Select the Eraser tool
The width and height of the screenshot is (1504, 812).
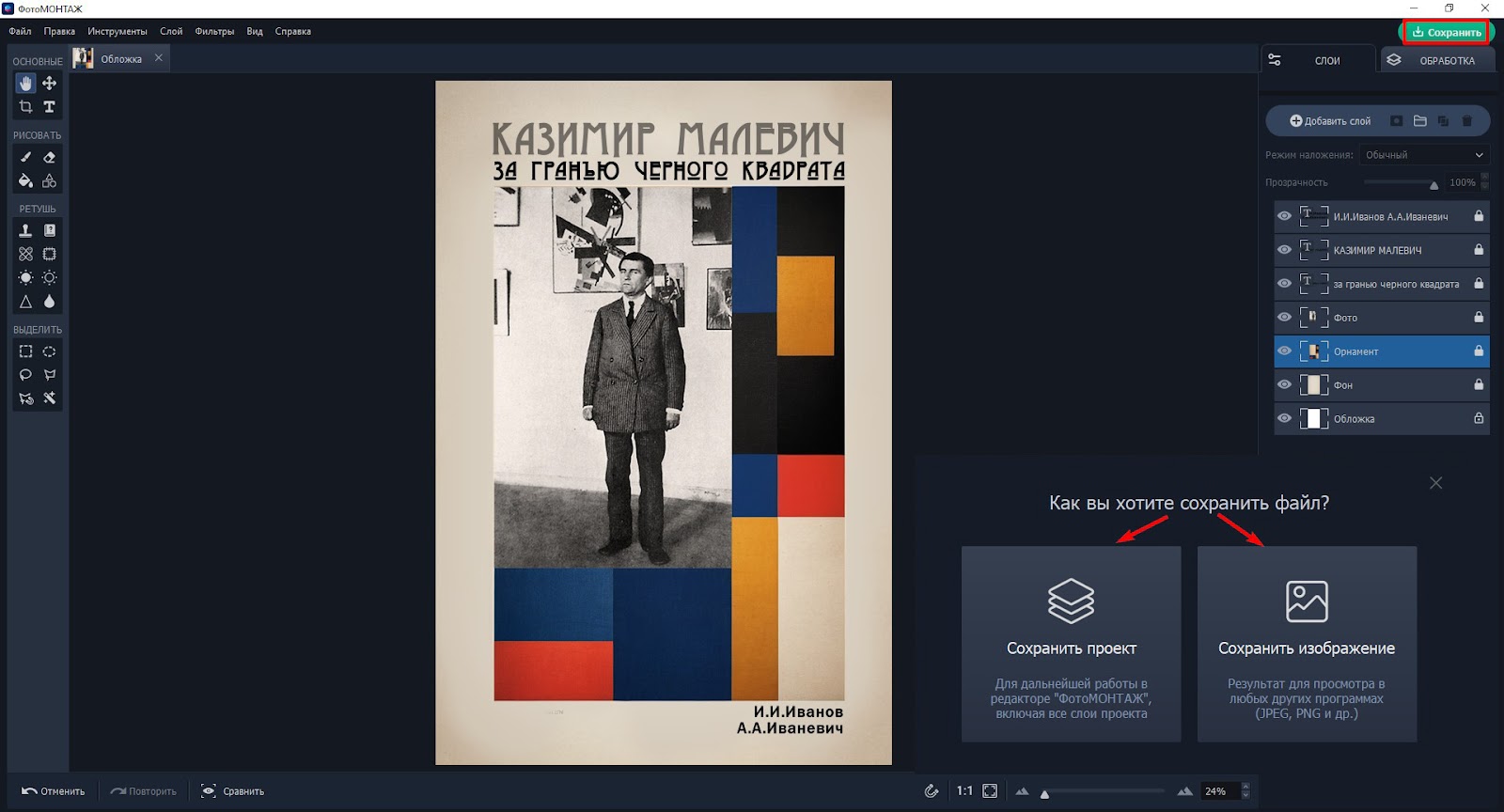(50, 158)
